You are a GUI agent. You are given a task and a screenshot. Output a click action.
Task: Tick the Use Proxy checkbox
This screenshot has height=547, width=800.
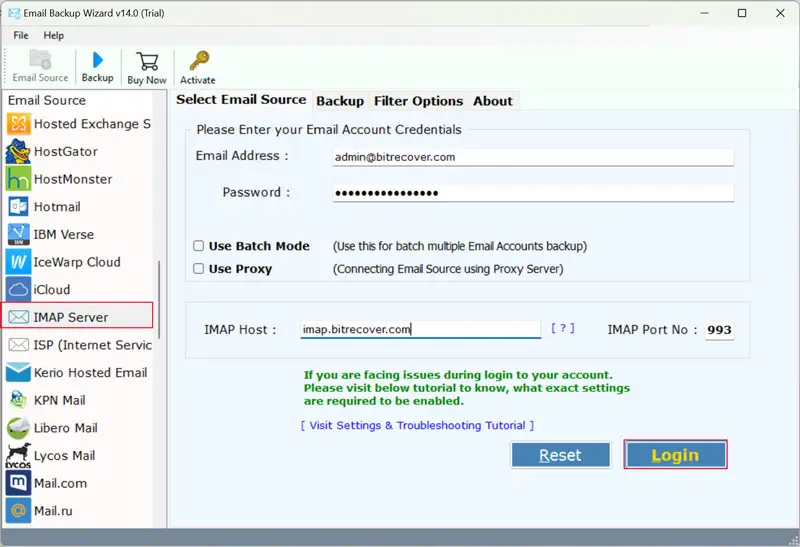(198, 268)
